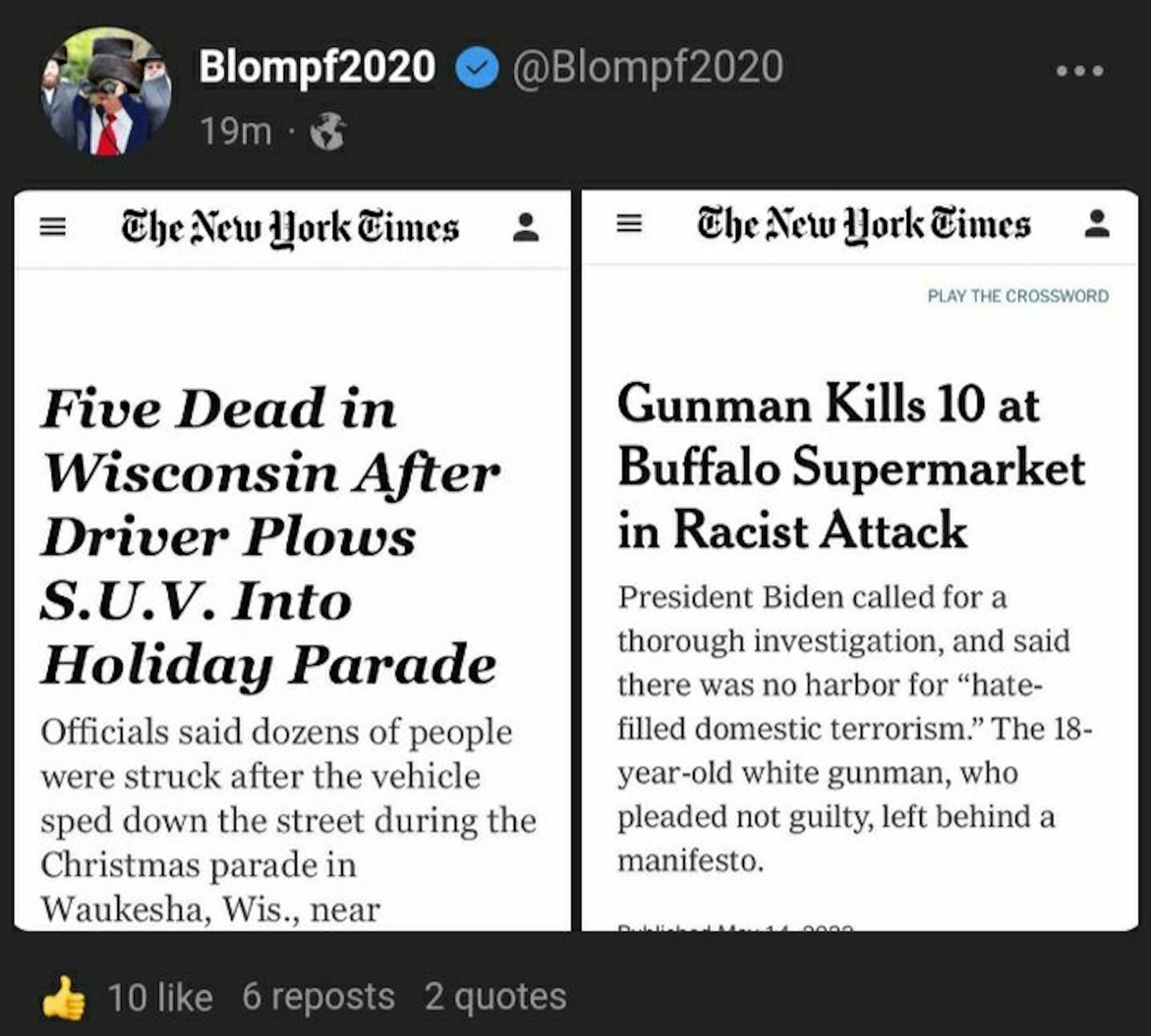This screenshot has height=1036, width=1151.
Task: View the 10 like count
Action: tap(159, 997)
